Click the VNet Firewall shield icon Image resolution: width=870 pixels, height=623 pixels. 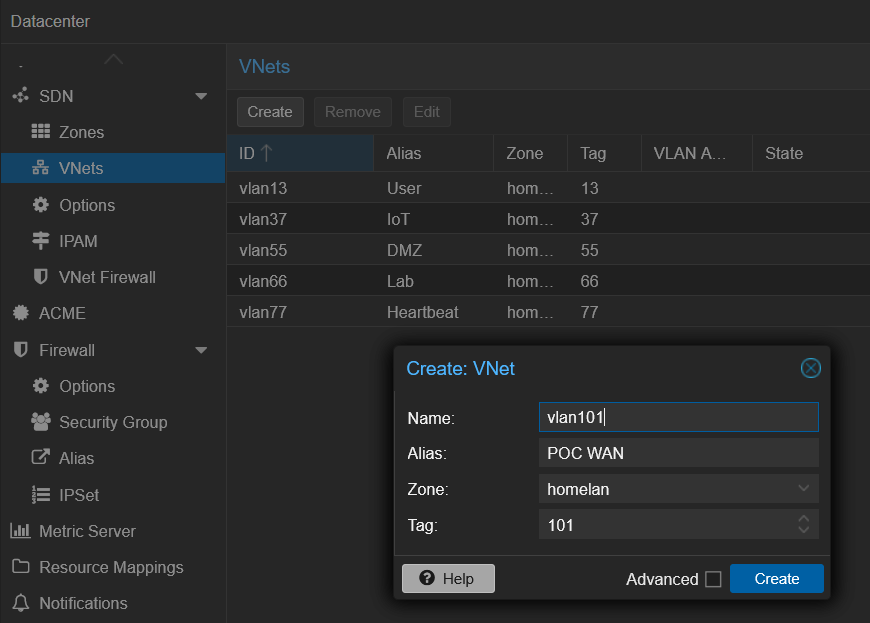coord(41,277)
